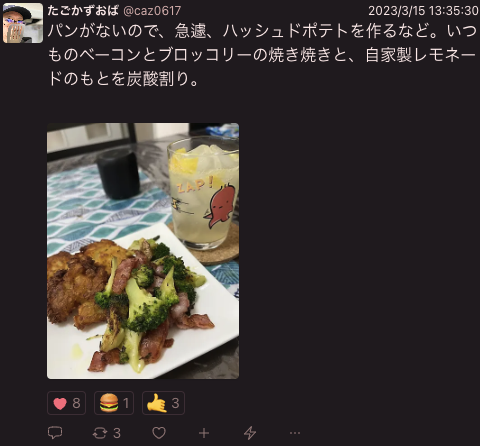Viewport: 480px width, 446px height.
Task: Enlarge the attached food photo
Action: pyautogui.click(x=143, y=251)
